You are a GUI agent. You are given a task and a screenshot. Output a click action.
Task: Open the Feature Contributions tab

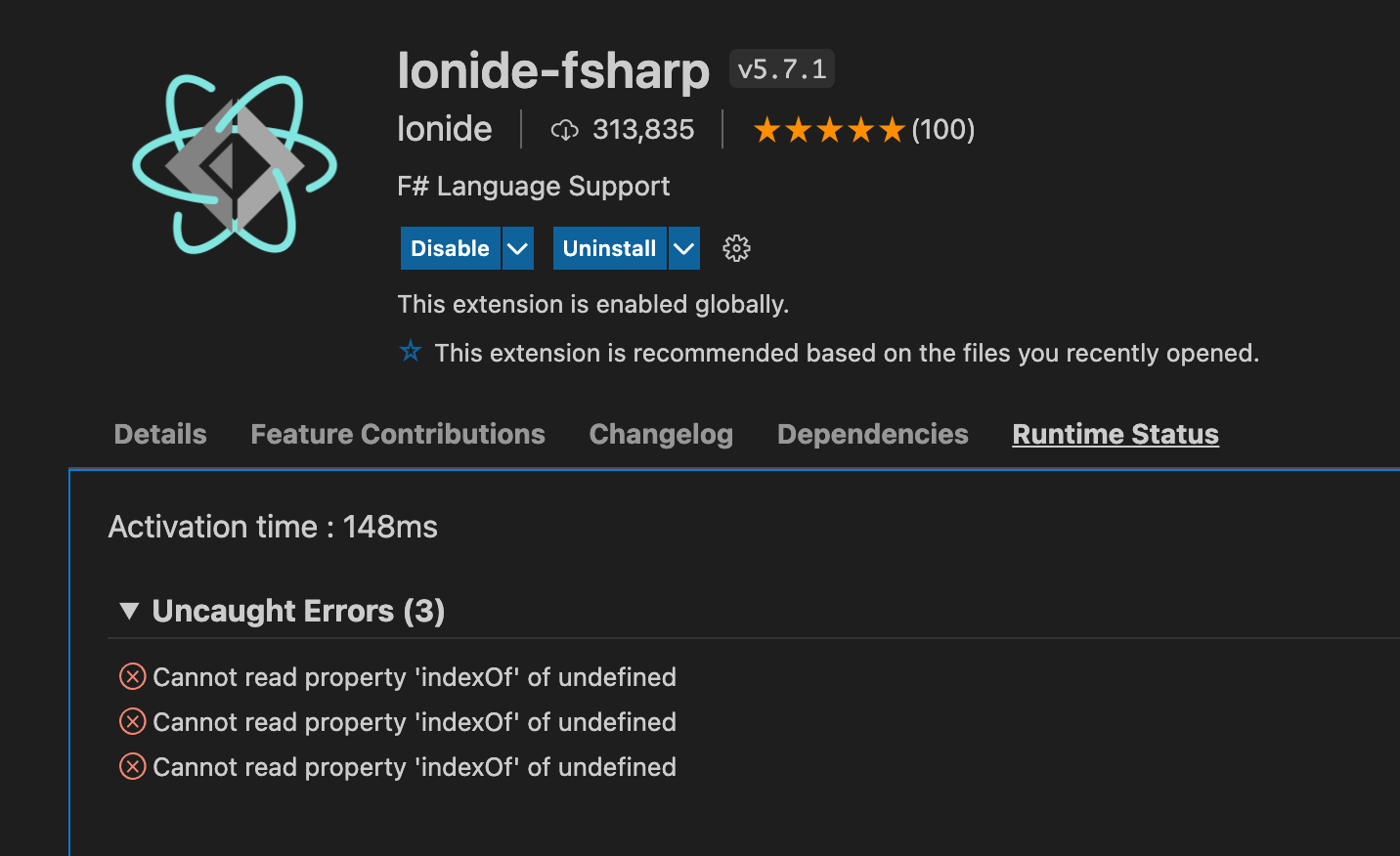click(398, 434)
